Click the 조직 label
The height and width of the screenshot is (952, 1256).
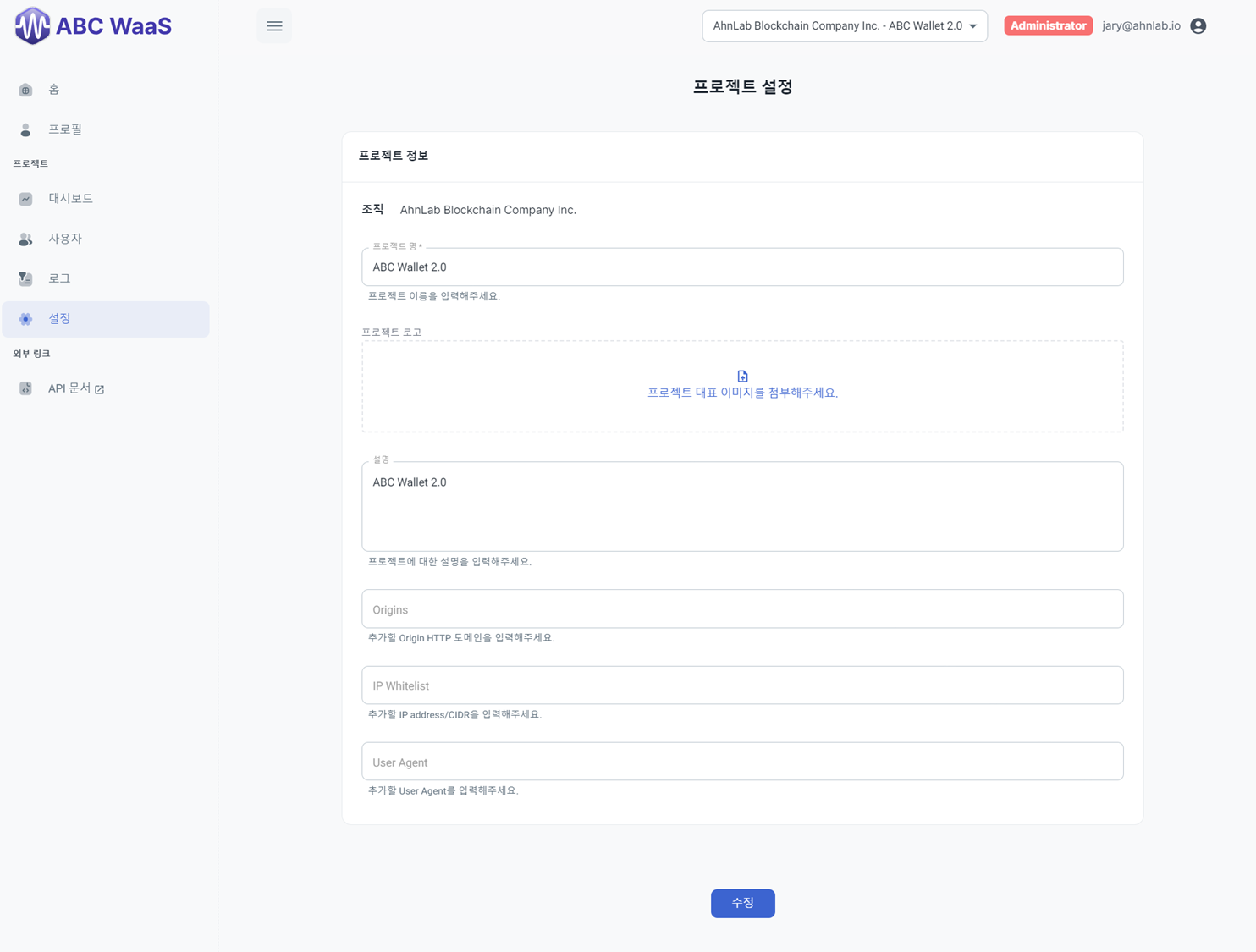[x=372, y=209]
